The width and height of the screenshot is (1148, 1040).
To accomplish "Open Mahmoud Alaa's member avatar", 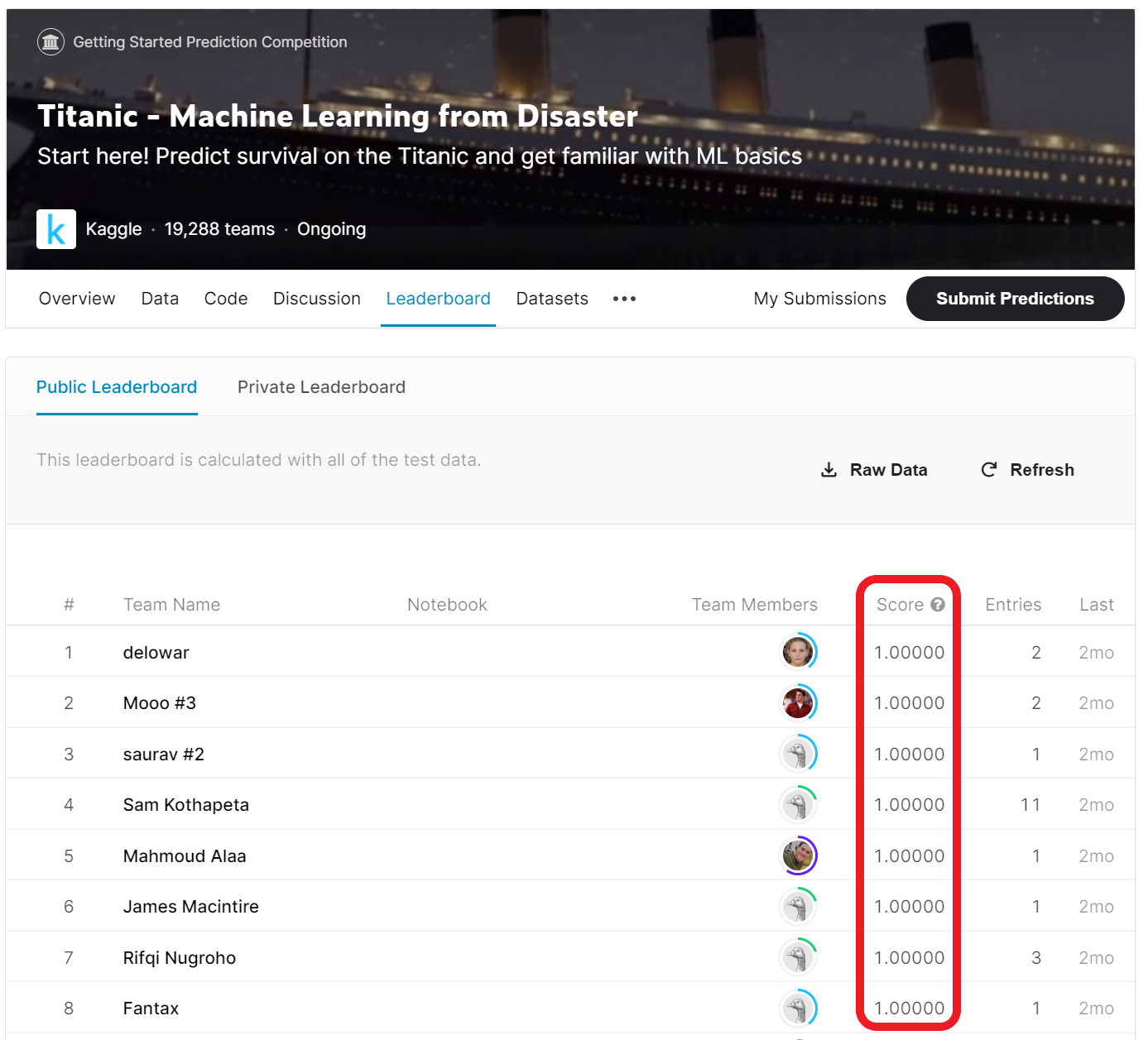I will click(799, 855).
